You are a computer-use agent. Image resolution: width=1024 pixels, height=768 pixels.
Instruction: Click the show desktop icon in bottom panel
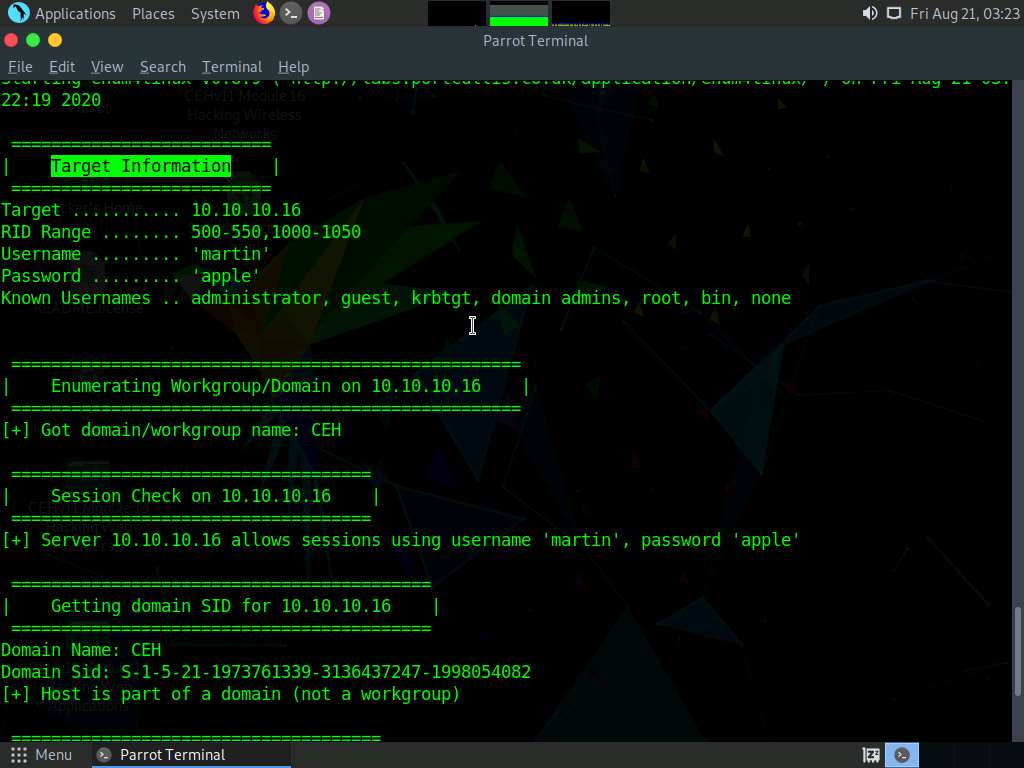[x=871, y=756]
